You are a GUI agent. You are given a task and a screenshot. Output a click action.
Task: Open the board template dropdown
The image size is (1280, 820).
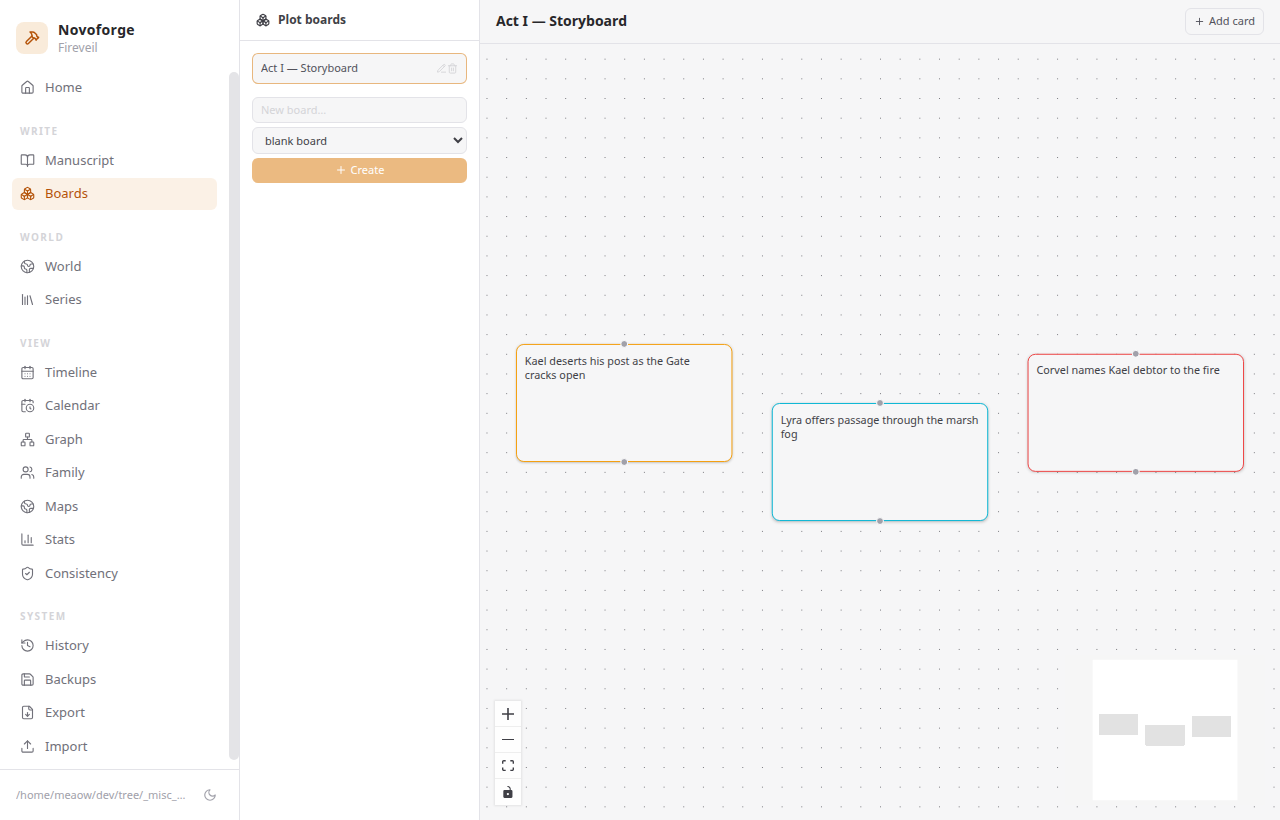coord(359,141)
